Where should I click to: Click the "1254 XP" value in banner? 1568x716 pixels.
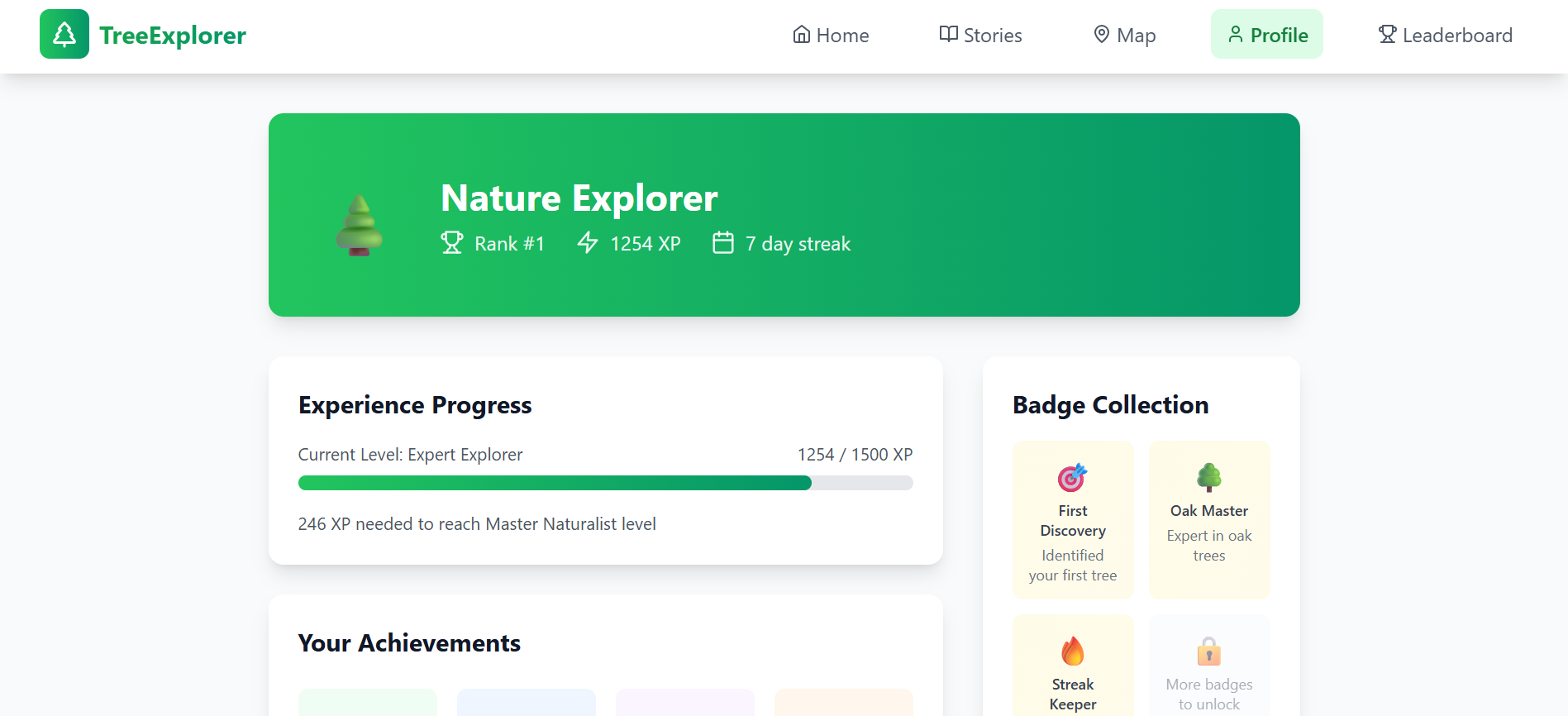[x=646, y=244]
